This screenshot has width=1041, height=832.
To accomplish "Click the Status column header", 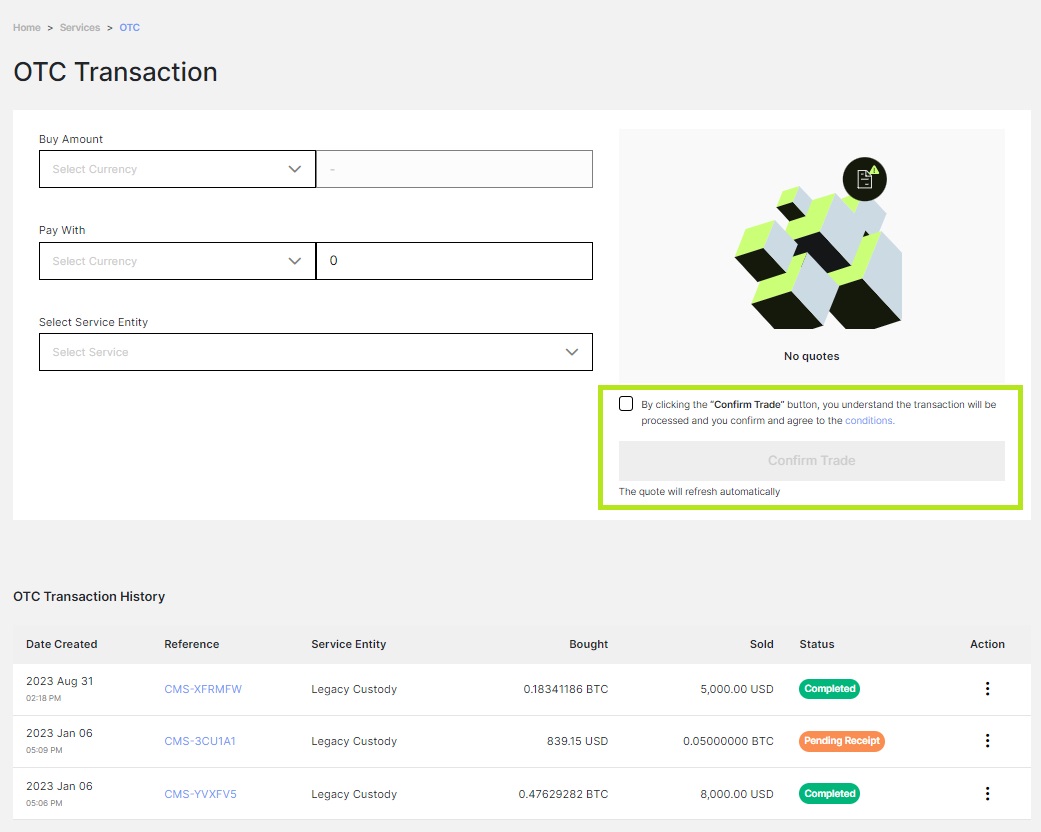I will (x=817, y=644).
